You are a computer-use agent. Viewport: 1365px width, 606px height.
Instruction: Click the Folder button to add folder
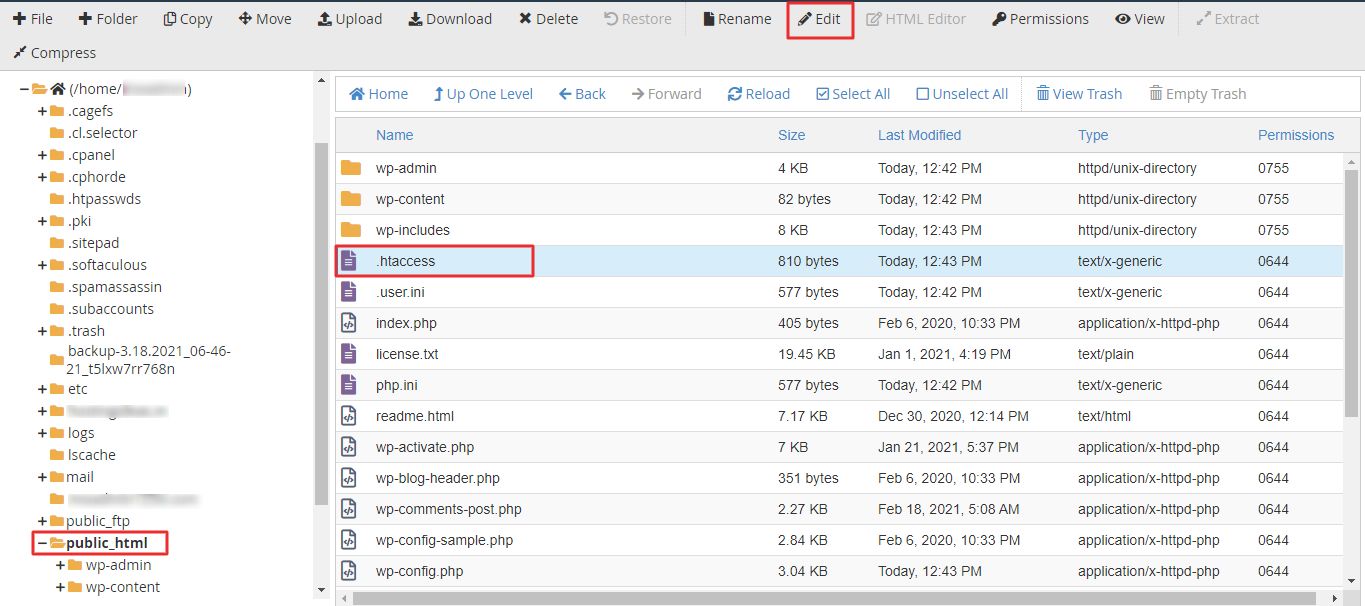[x=108, y=19]
